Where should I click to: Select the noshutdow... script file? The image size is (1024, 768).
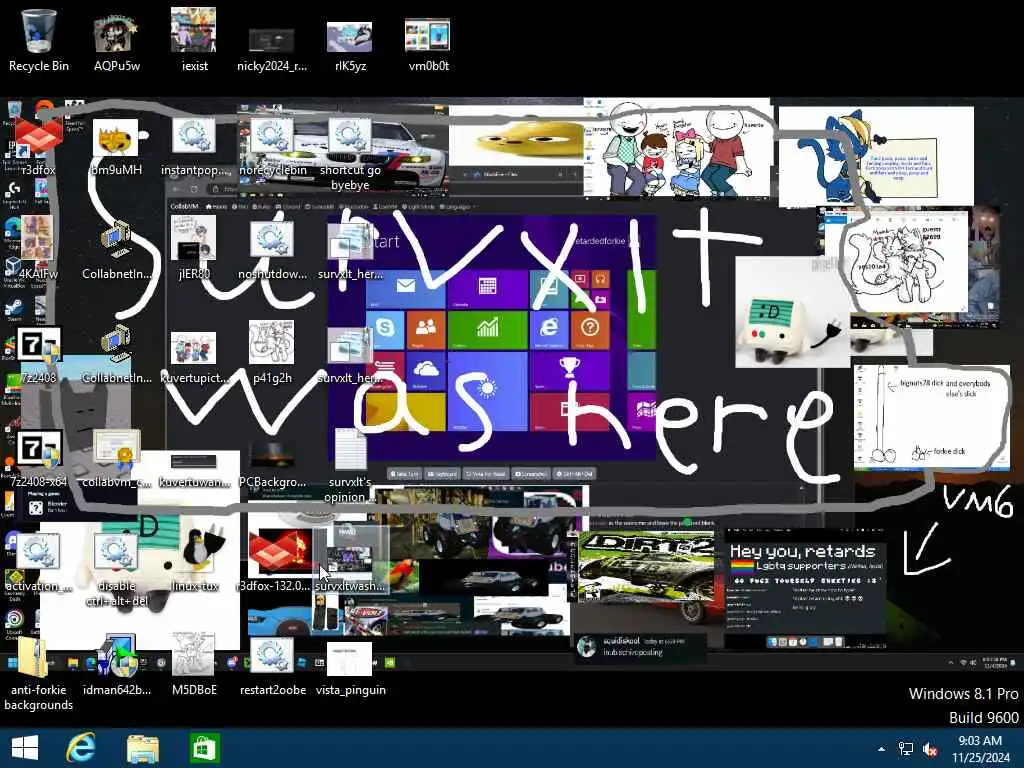pyautogui.click(x=272, y=248)
